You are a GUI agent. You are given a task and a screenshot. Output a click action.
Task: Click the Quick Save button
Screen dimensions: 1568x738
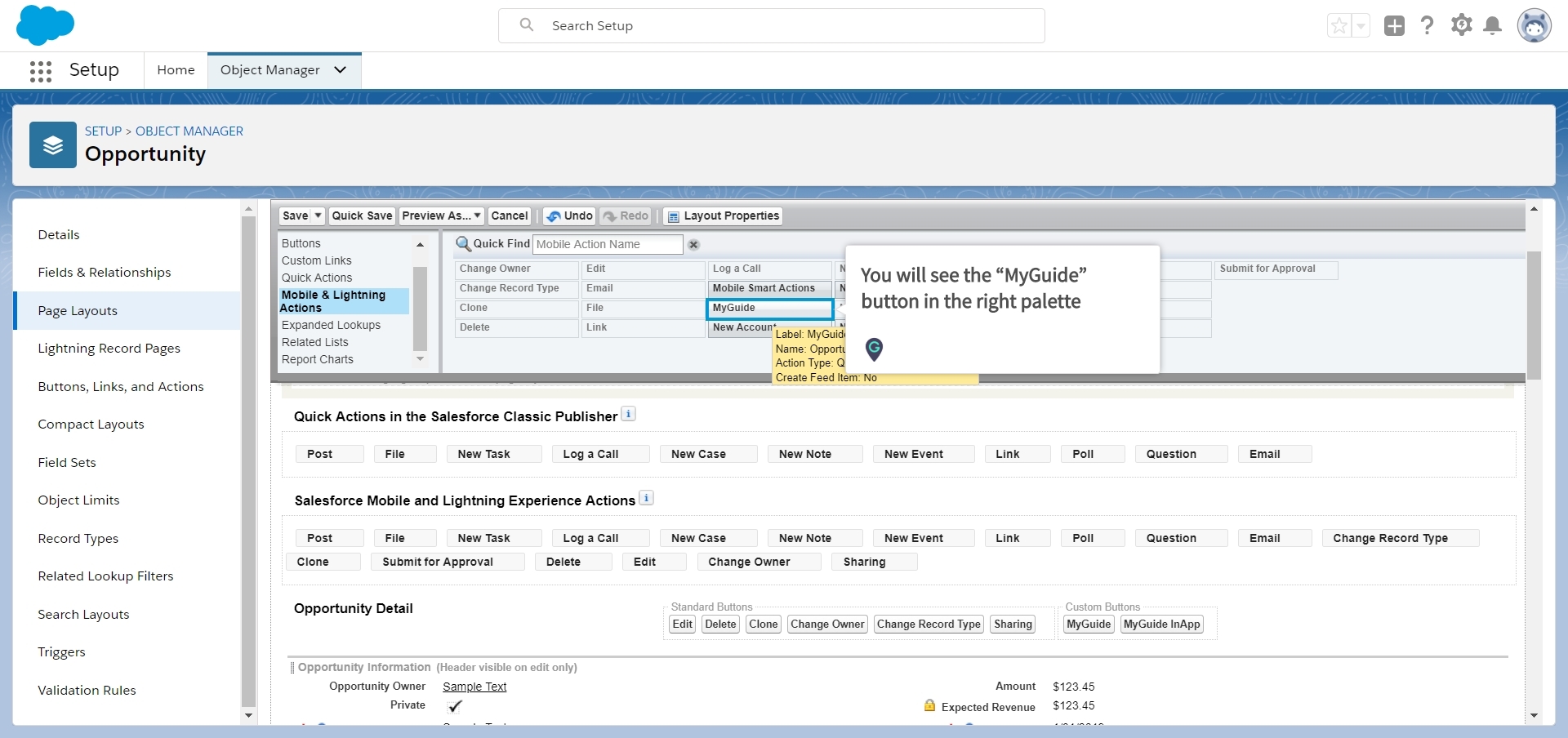pos(362,216)
